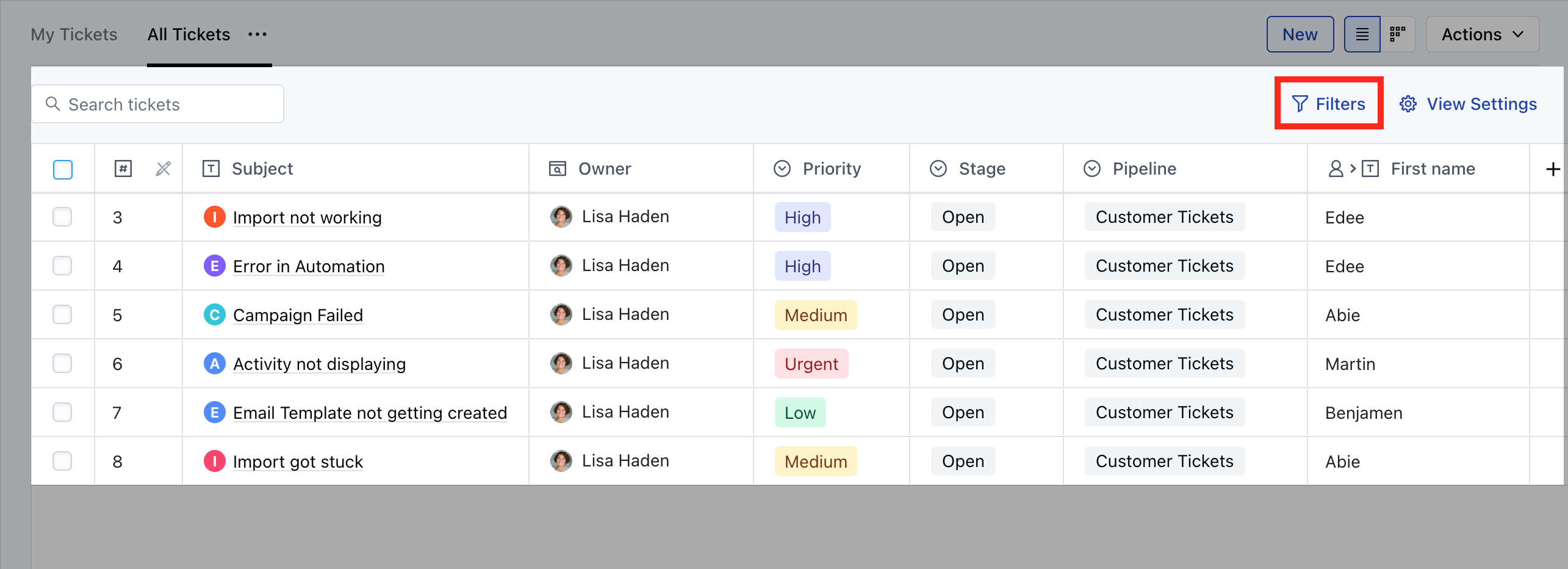Screen dimensions: 1568x569
Task: Open View Settings gear icon
Action: (x=1408, y=104)
